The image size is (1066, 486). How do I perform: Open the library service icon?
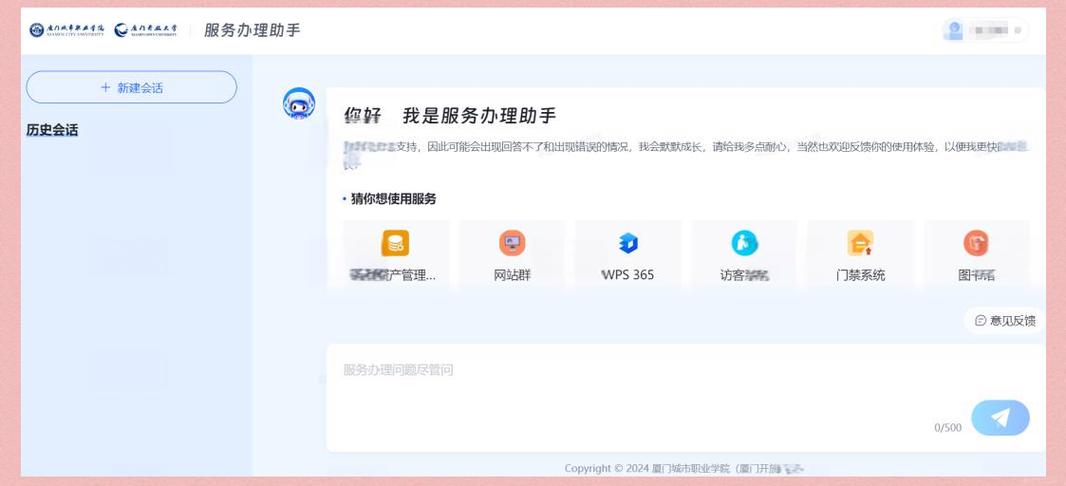[976, 243]
